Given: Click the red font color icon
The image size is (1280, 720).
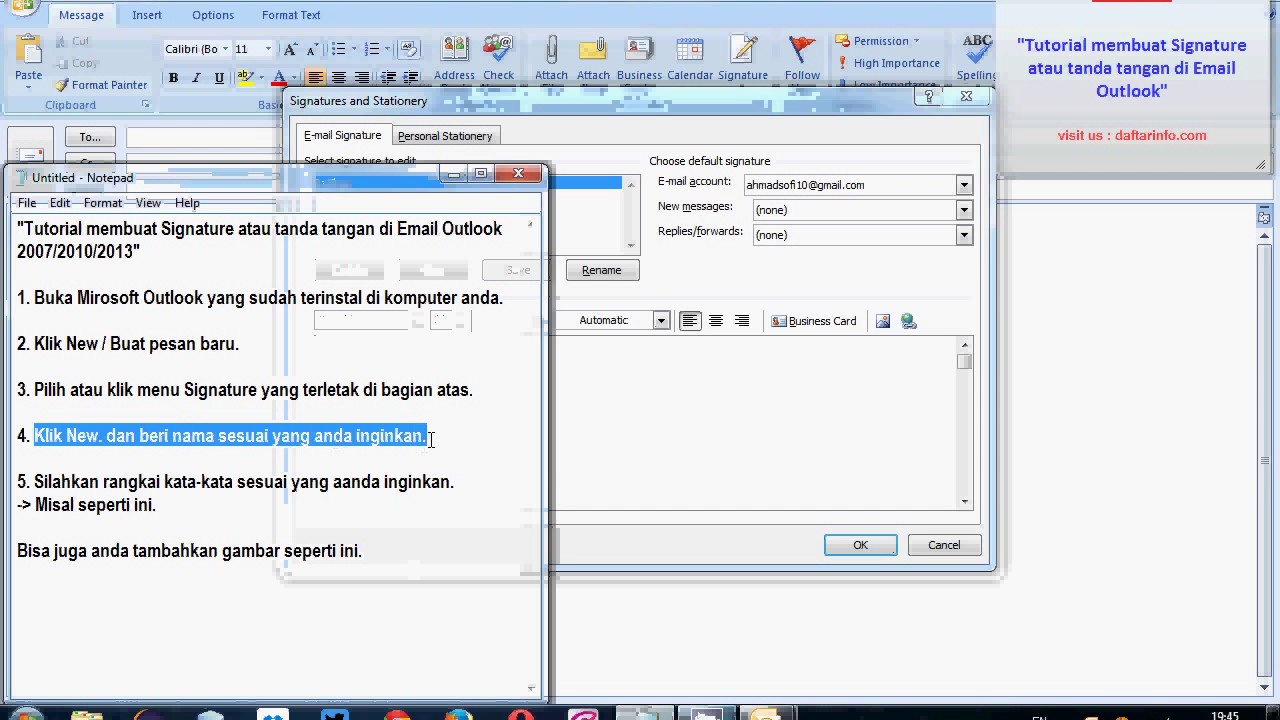Looking at the screenshot, I should [x=279, y=78].
